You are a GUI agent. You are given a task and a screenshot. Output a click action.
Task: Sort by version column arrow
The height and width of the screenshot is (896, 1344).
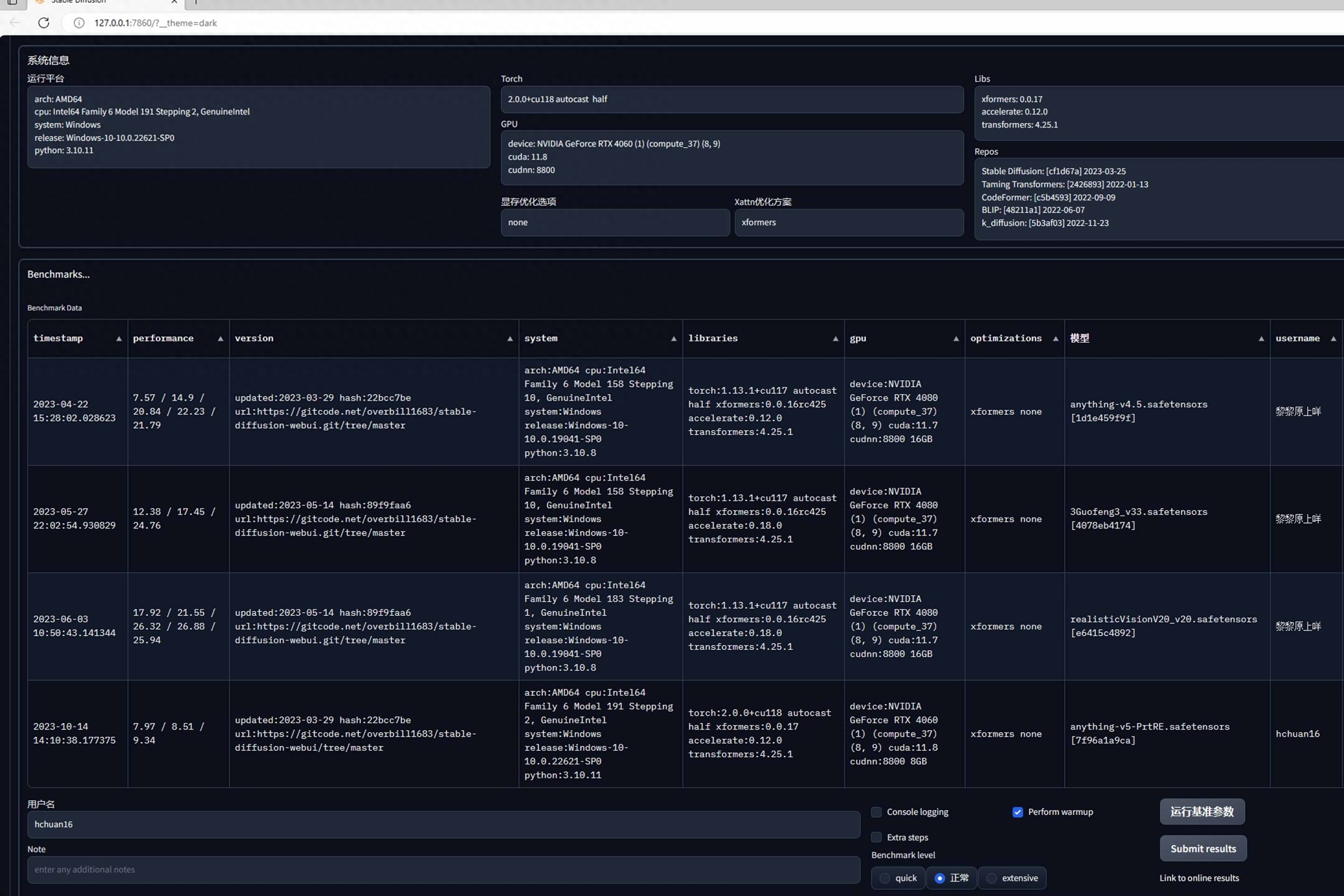(510, 339)
